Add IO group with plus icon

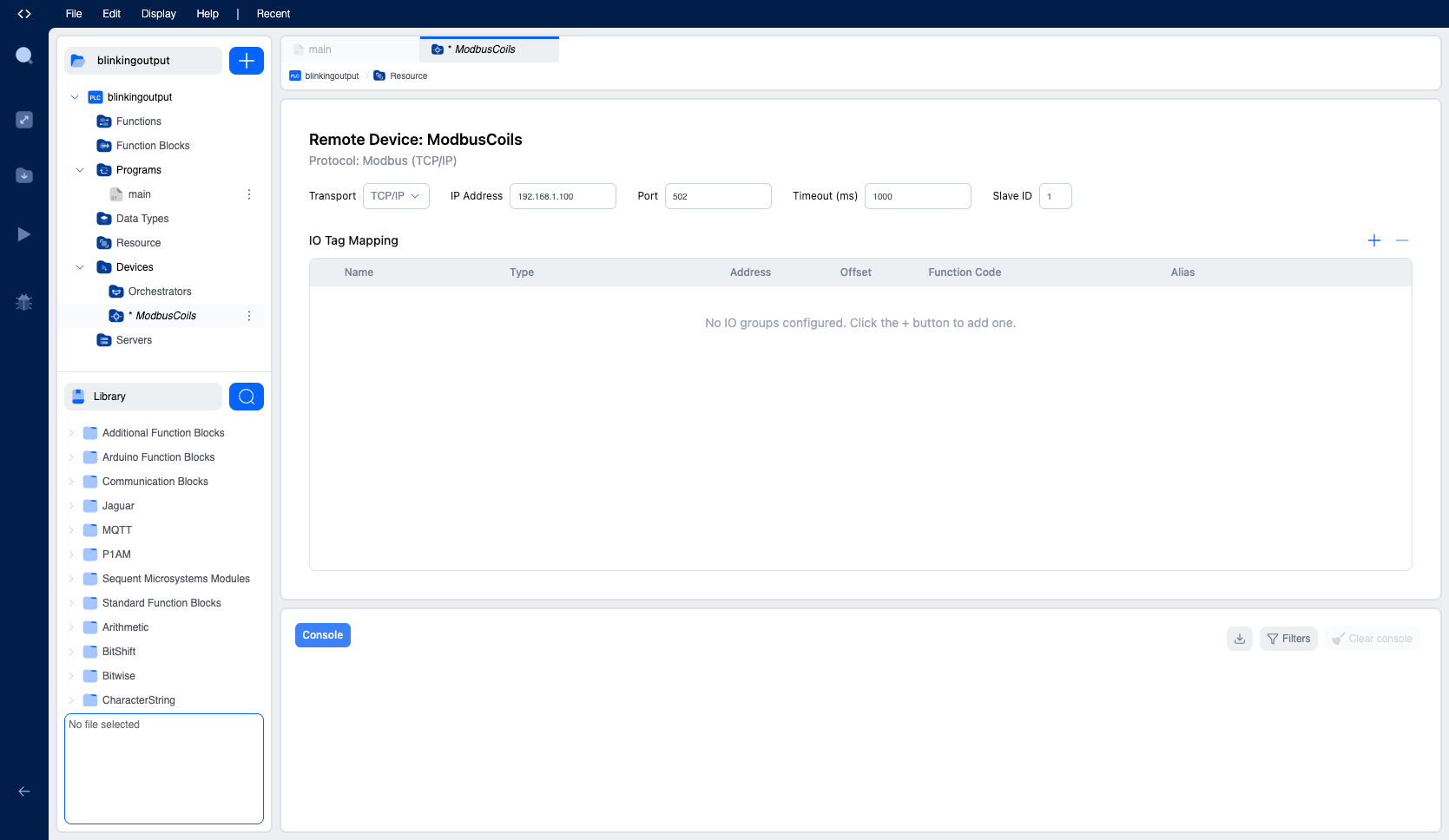(x=1374, y=240)
